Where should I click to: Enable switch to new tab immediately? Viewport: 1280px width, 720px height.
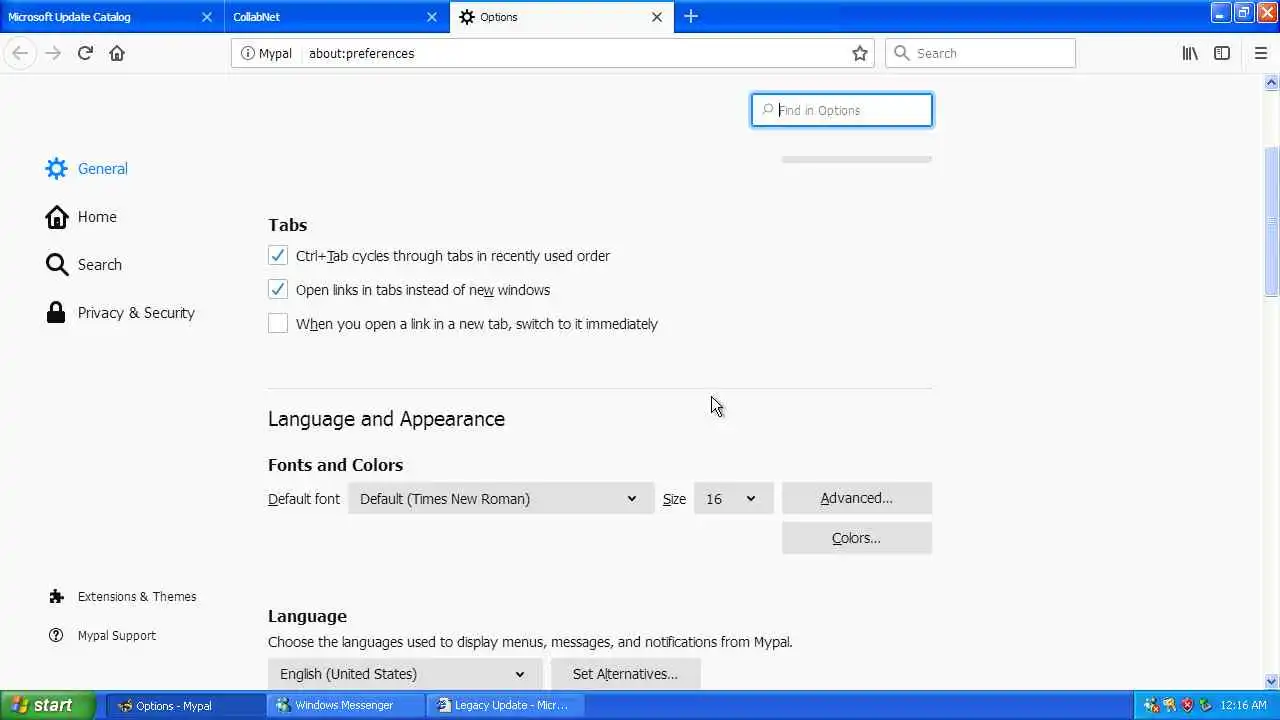pyautogui.click(x=278, y=324)
